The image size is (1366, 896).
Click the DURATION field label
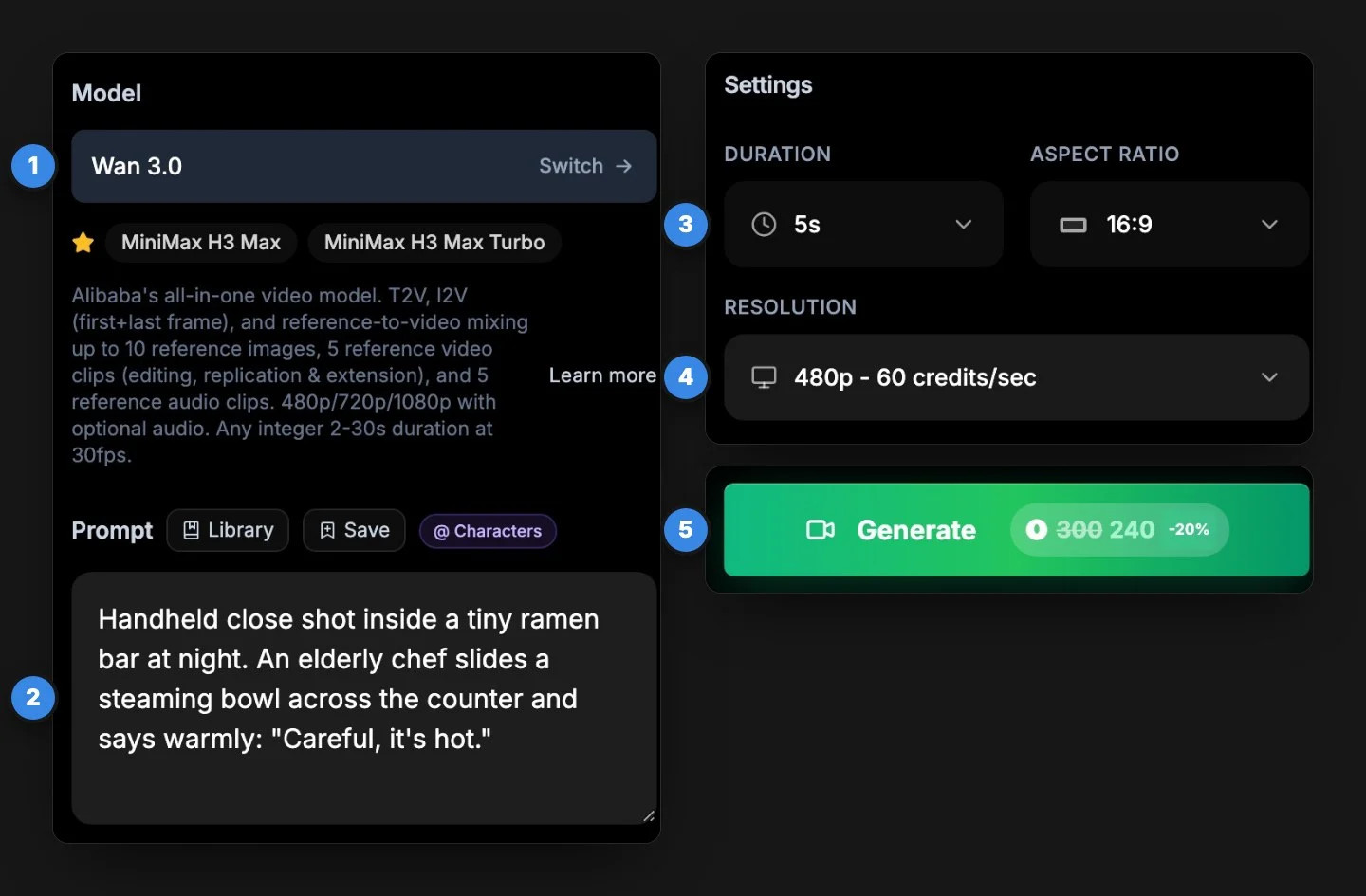(778, 155)
